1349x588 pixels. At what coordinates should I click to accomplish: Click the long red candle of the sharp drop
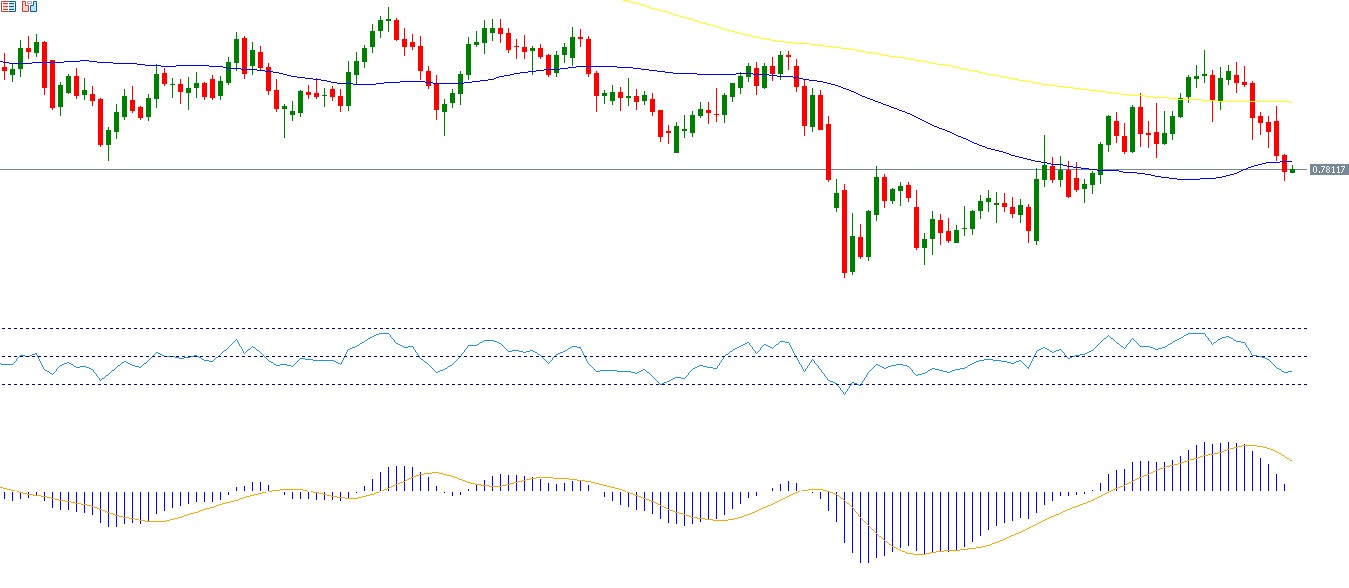pyautogui.click(x=828, y=150)
